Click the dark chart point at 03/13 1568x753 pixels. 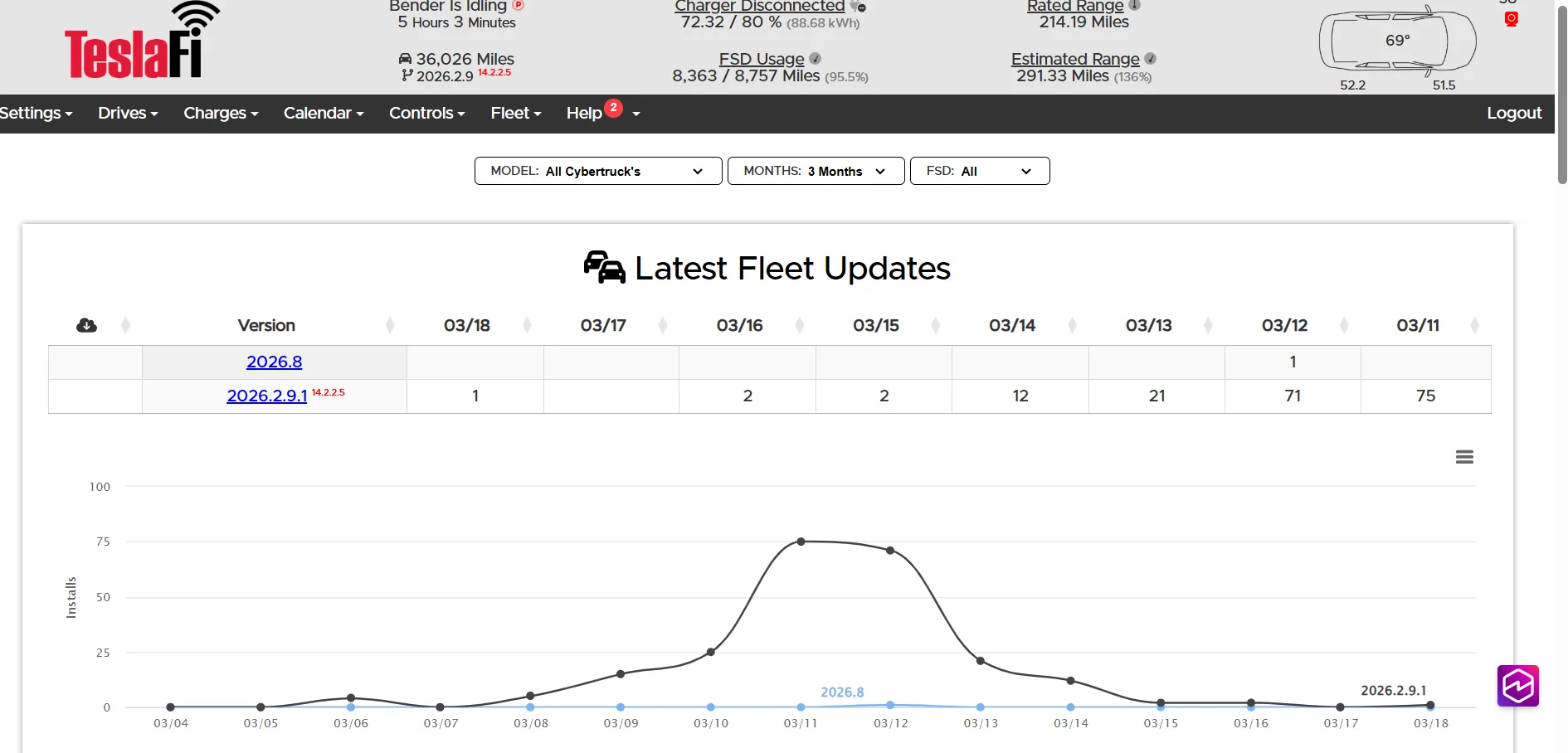point(981,661)
